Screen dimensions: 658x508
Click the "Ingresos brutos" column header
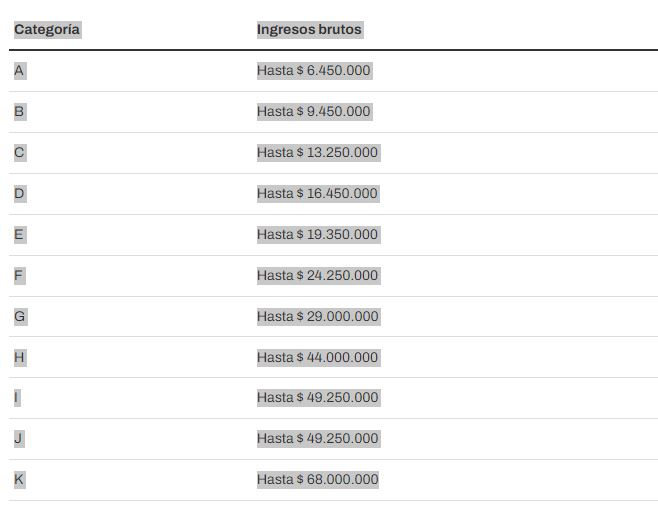309,30
